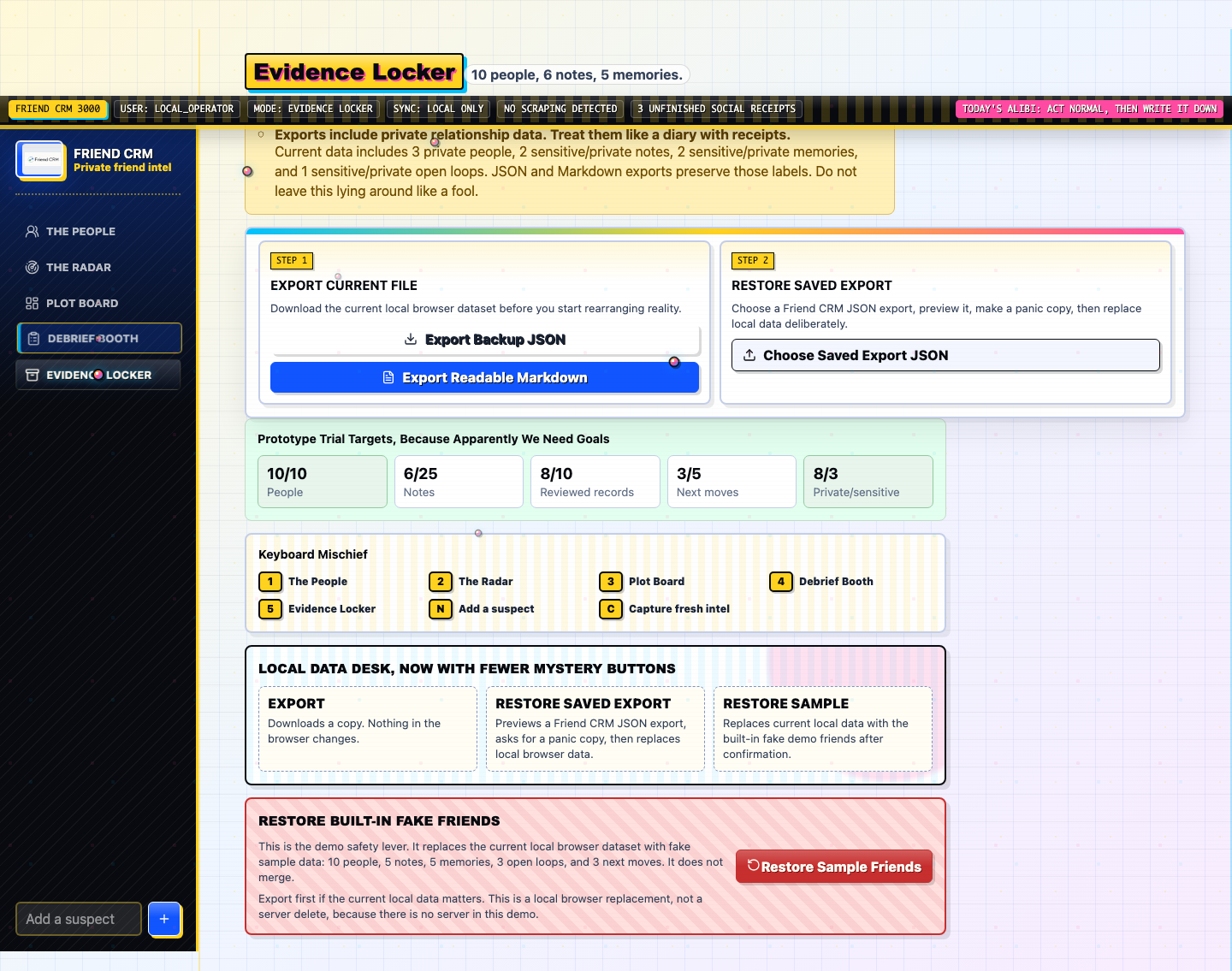Click the FRIEND CRM 3000 status badge

click(x=58, y=109)
